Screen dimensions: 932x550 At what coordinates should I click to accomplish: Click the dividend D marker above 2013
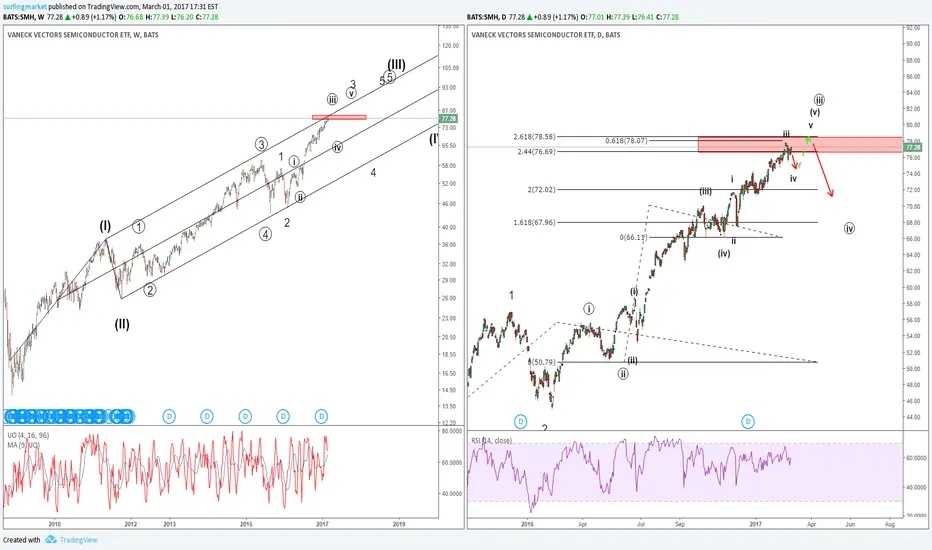tap(169, 416)
